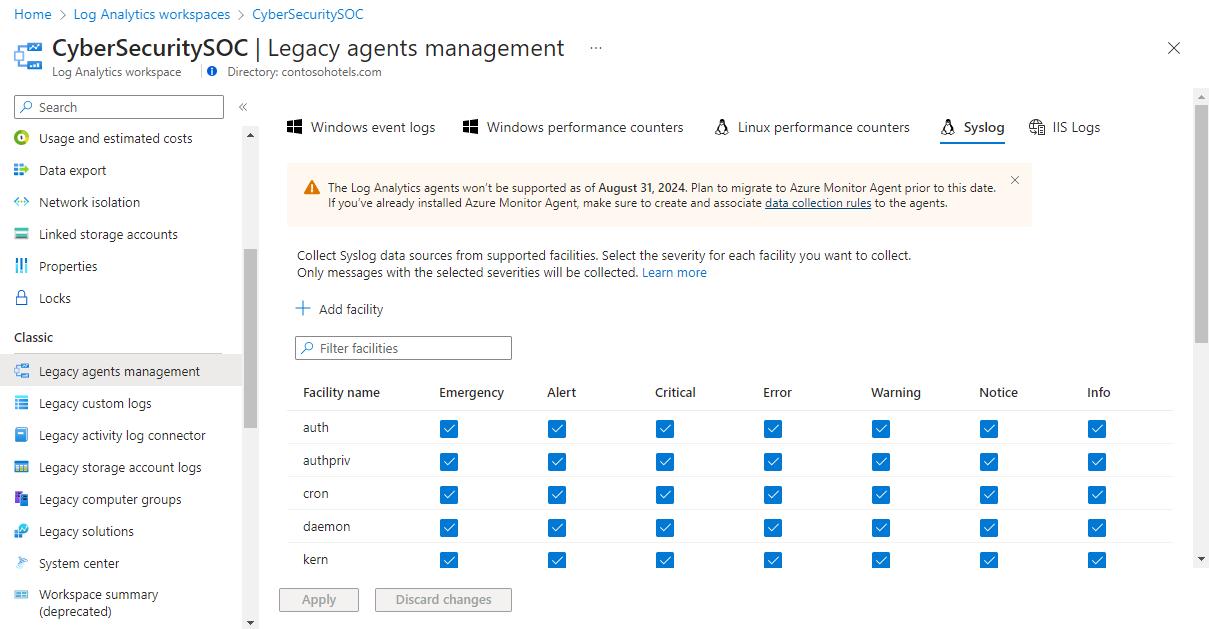This screenshot has width=1209, height=629.
Task: Click the Properties icon in sidebar
Action: 22,266
